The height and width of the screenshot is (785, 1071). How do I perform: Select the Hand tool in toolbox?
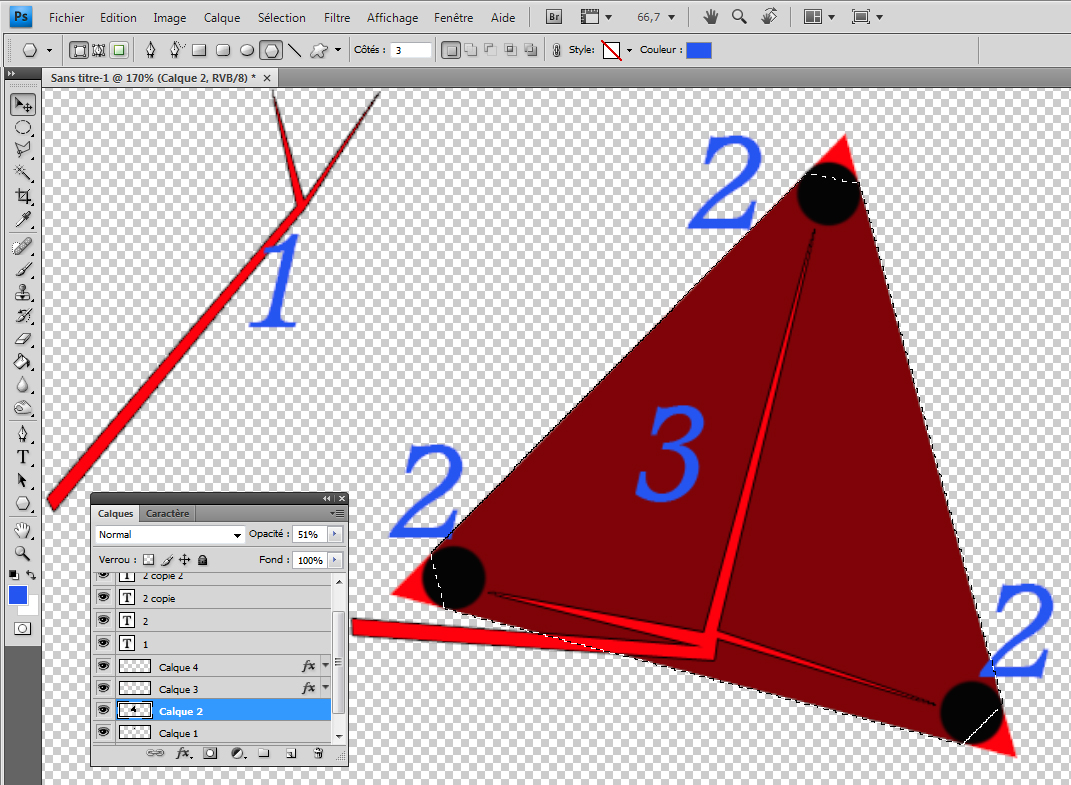pyautogui.click(x=23, y=530)
